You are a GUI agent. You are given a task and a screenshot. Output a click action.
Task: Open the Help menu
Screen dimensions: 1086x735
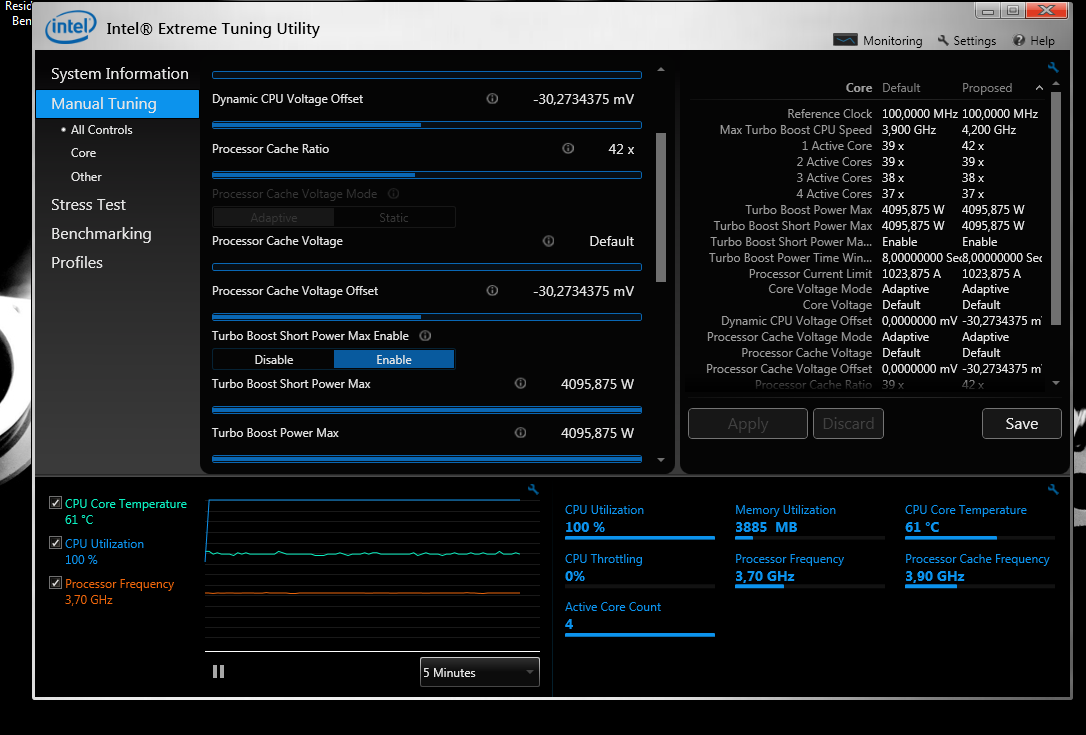[1034, 40]
